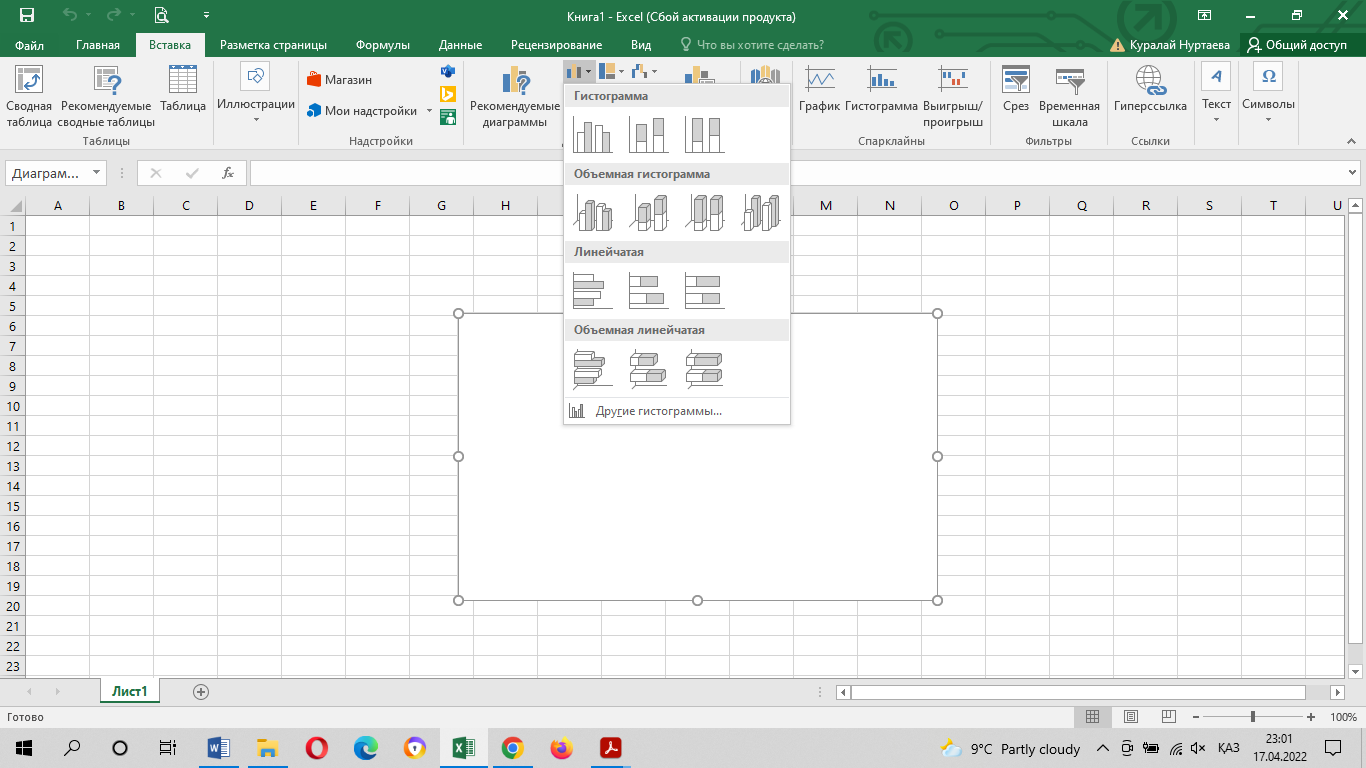Image resolution: width=1366 pixels, height=768 pixels.
Task: Open the Name Box dropdown arrow
Action: [x=97, y=173]
